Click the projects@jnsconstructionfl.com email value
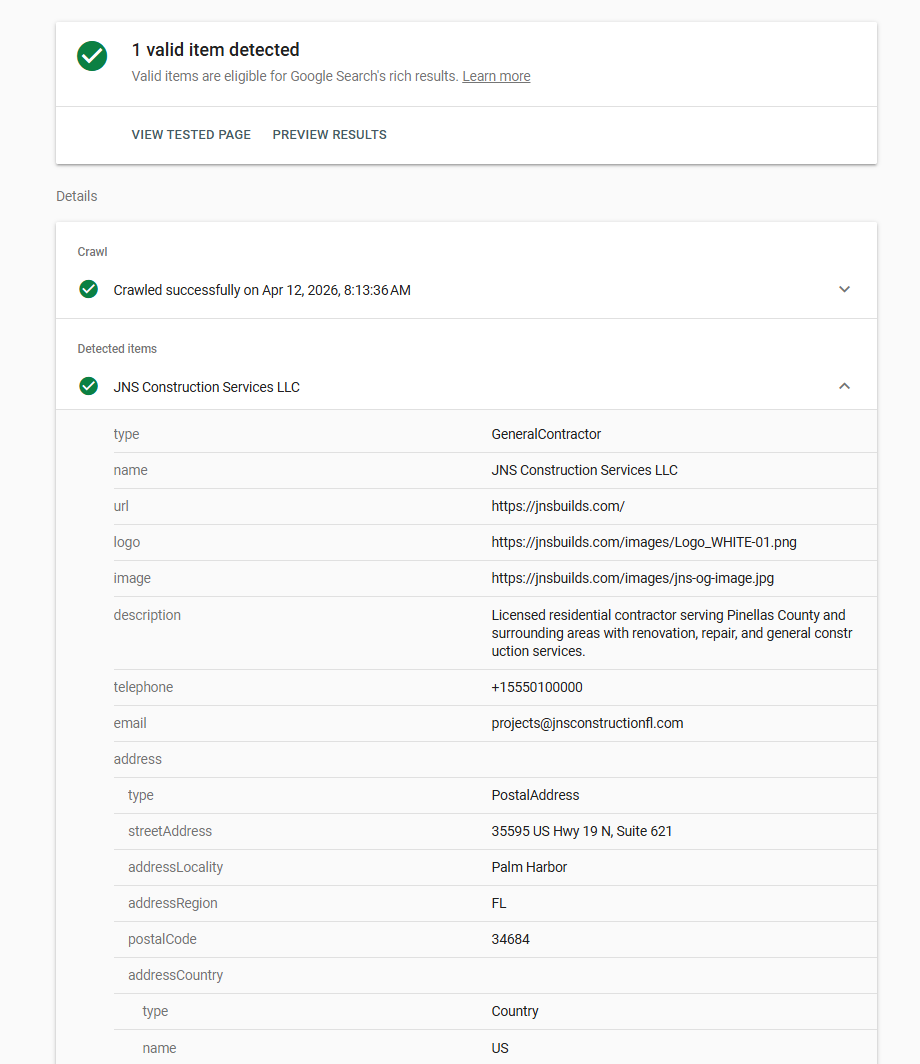Image resolution: width=920 pixels, height=1064 pixels. [589, 722]
